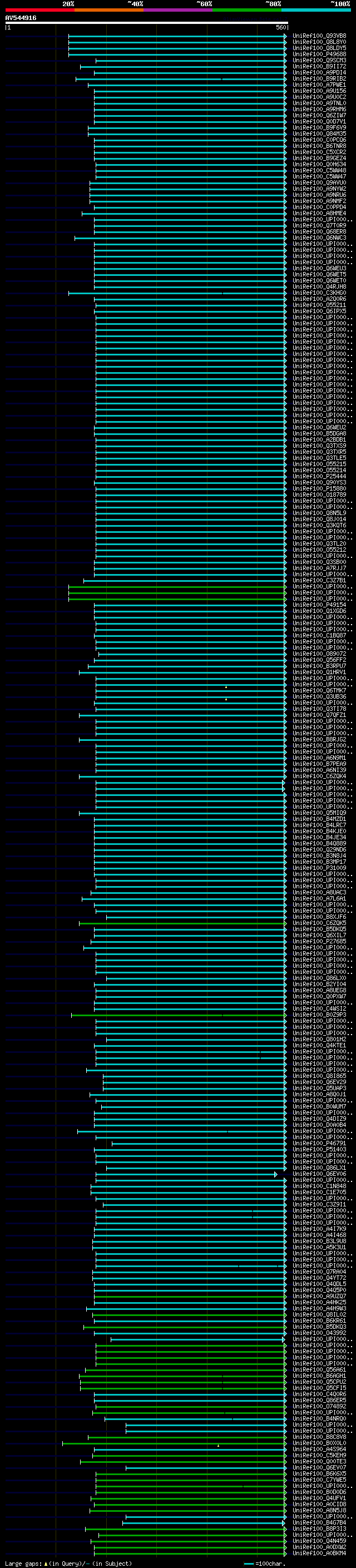The image size is (356, 1568).
Task: Select hit label UniRef100_A8HME4
Action: pyautogui.click(x=319, y=213)
